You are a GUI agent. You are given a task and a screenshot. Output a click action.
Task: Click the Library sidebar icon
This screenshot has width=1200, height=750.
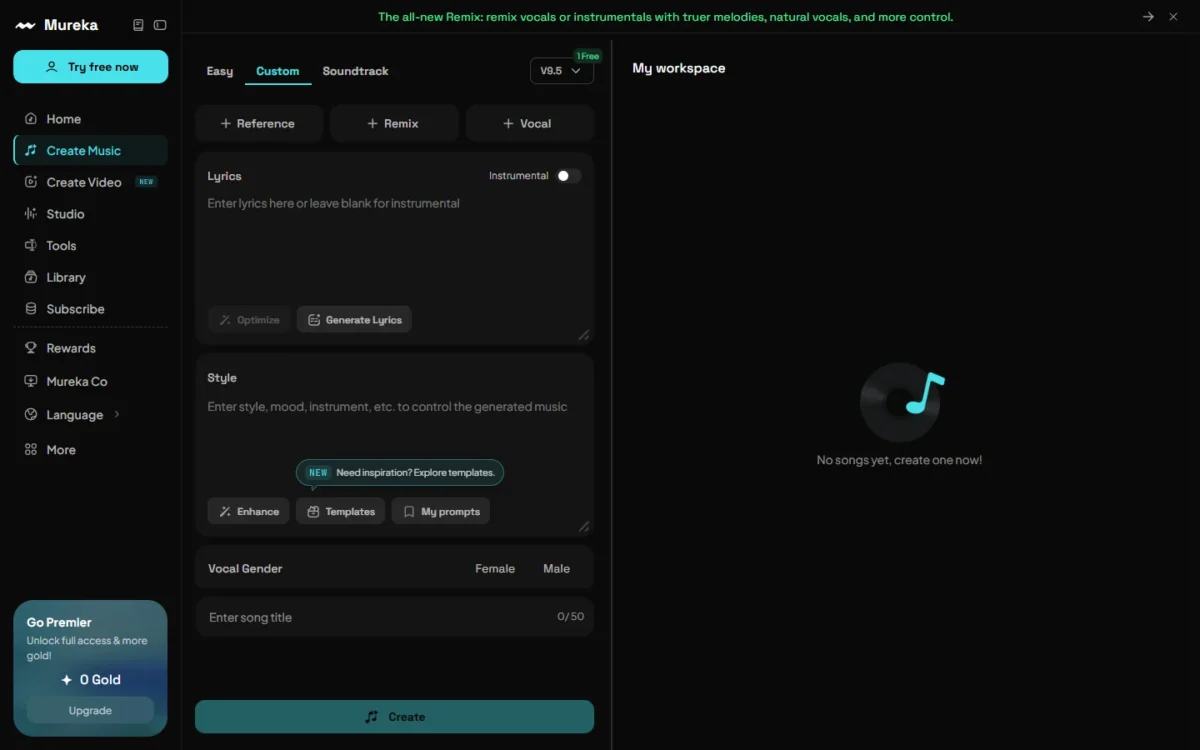click(31, 277)
